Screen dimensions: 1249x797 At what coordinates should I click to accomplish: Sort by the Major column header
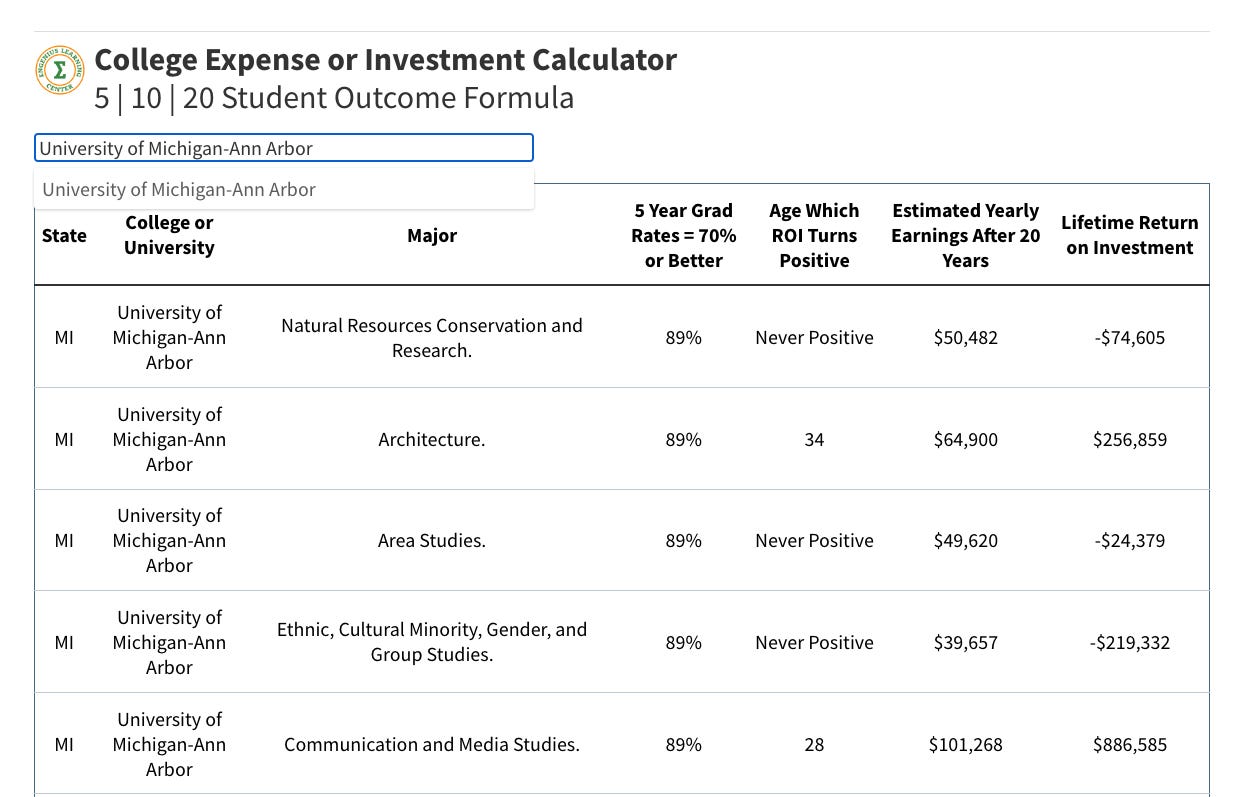431,236
